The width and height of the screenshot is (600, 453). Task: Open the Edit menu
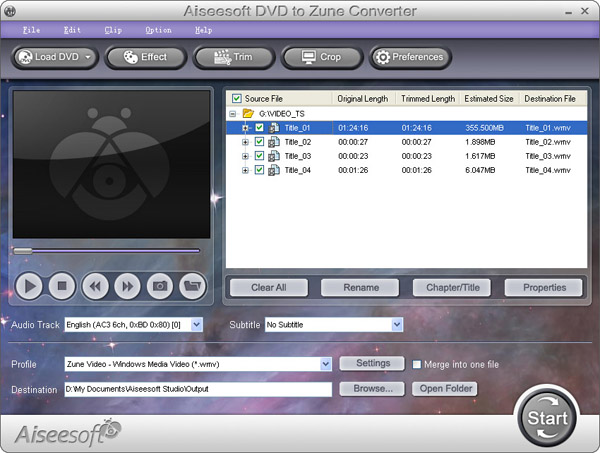pos(72,30)
